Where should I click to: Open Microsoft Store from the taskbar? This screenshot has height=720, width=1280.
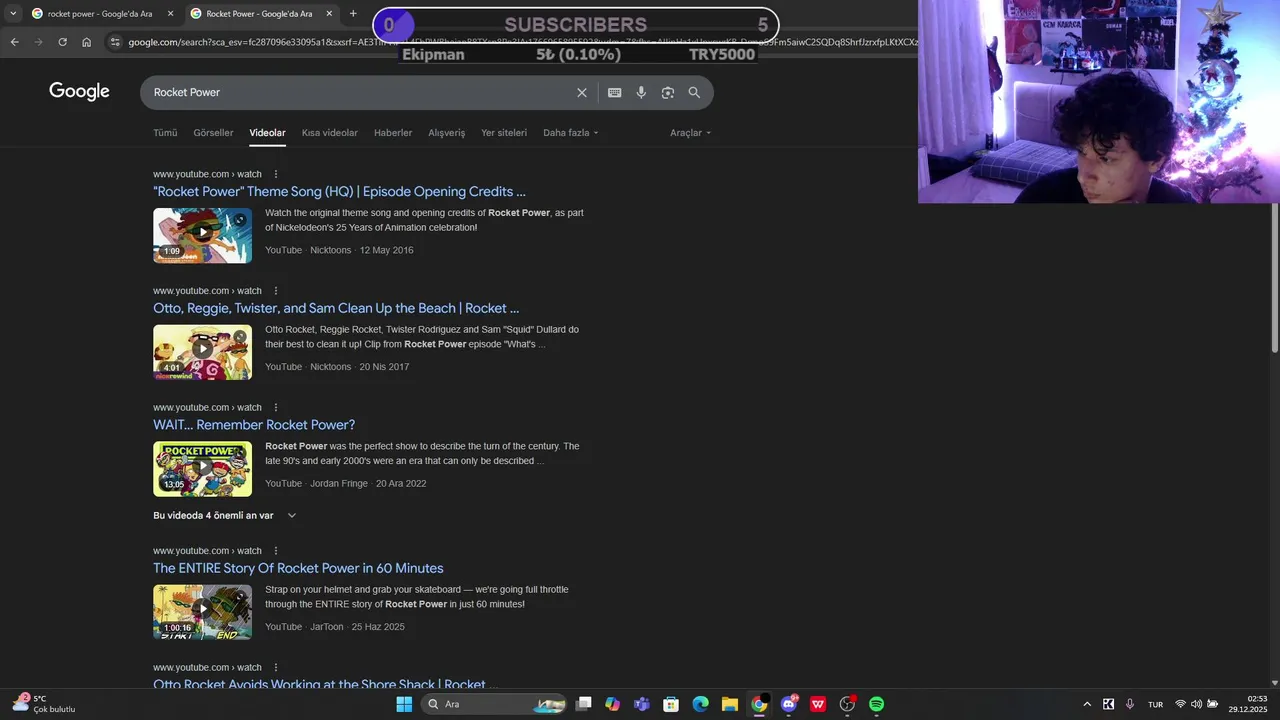(671, 704)
